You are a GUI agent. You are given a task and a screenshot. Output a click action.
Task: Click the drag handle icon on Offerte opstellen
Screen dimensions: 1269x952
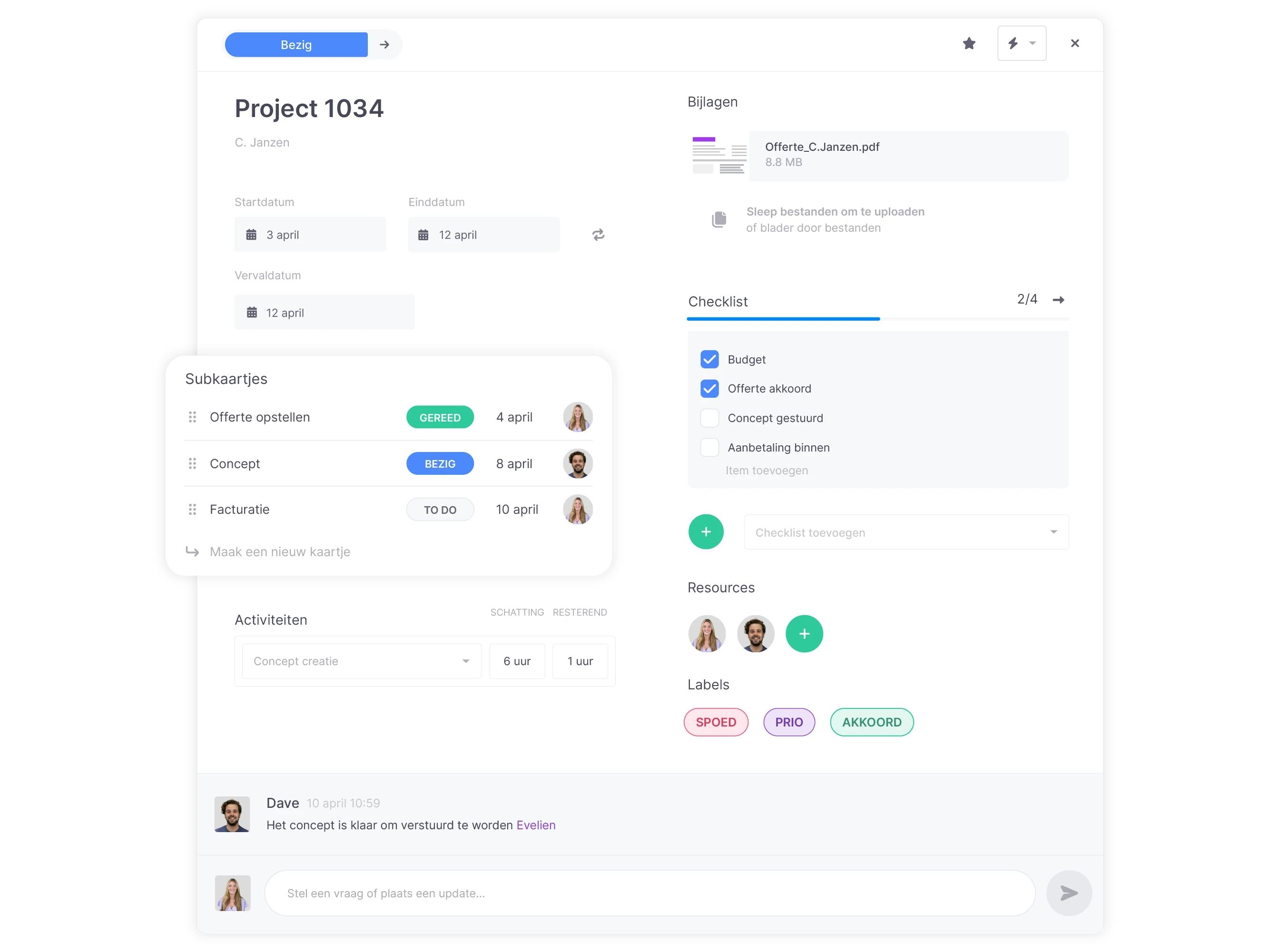click(x=193, y=417)
